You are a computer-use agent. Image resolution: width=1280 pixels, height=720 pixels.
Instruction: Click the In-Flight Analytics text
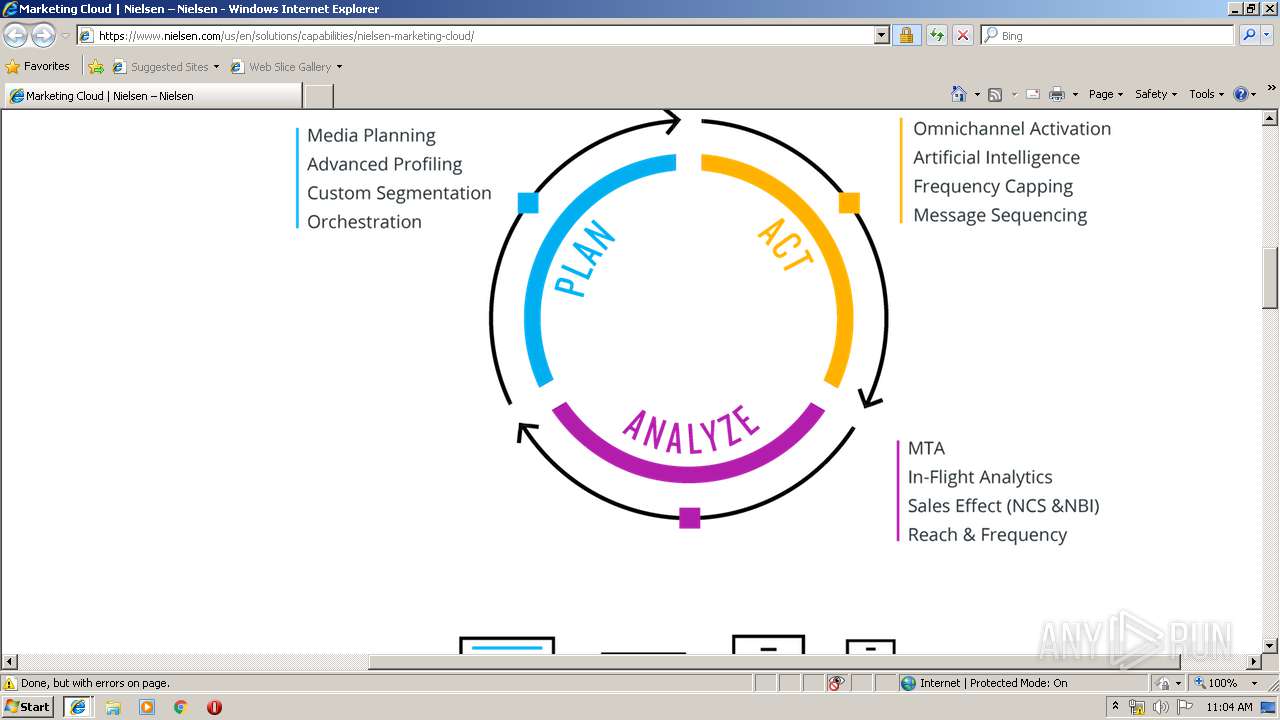pyautogui.click(x=980, y=478)
